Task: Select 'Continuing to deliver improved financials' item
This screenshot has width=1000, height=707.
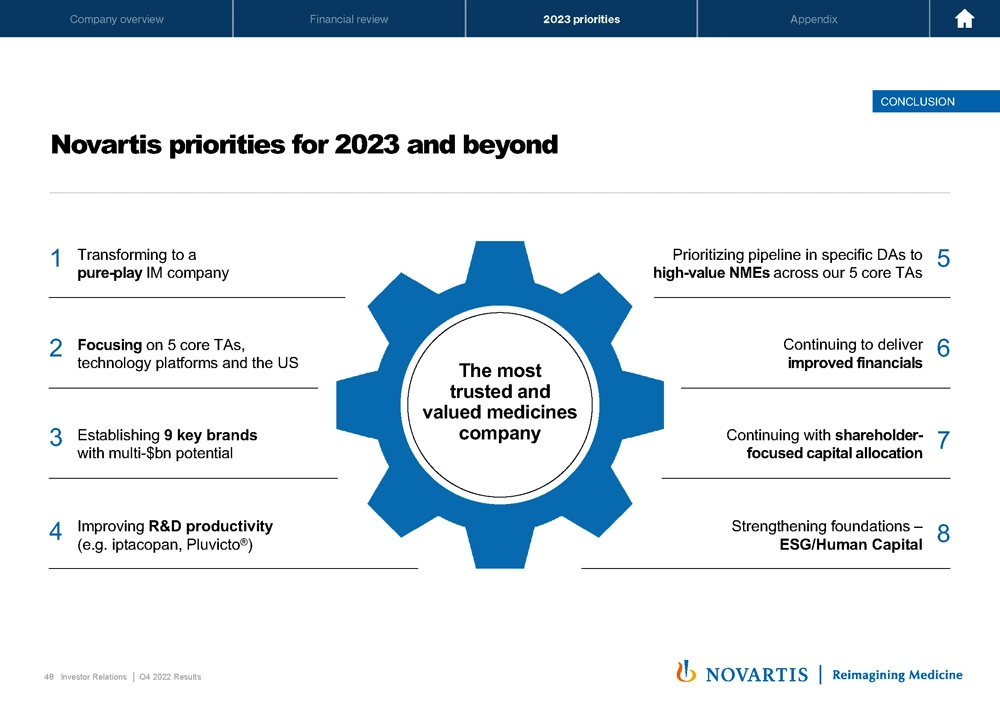Action: coord(854,354)
